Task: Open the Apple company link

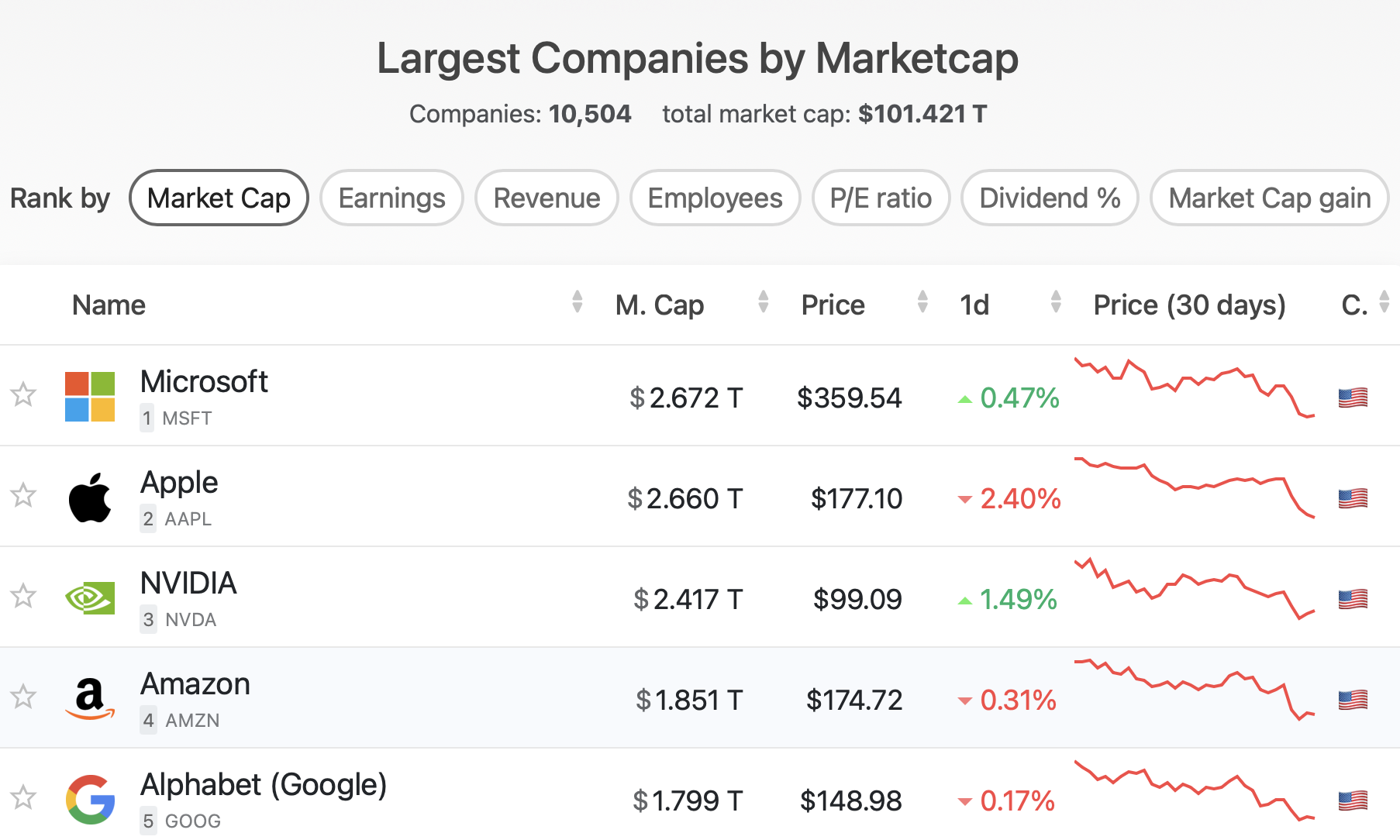Action: (179, 482)
